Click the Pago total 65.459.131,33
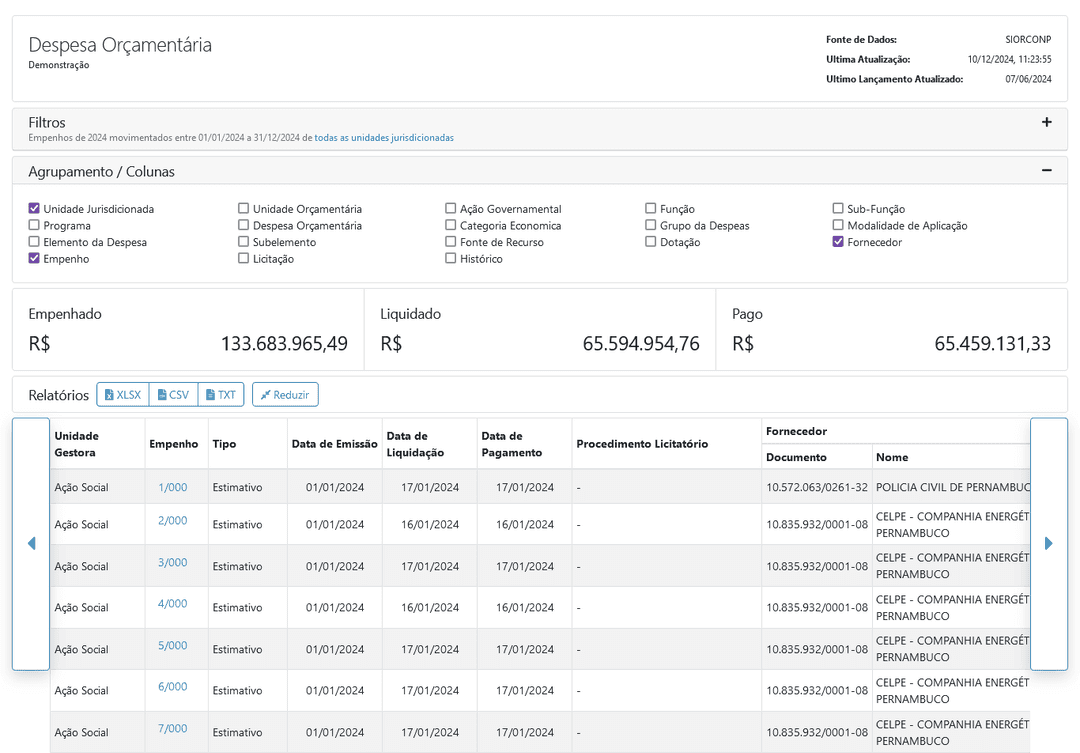This screenshot has width=1080, height=753. pyautogui.click(x=993, y=343)
